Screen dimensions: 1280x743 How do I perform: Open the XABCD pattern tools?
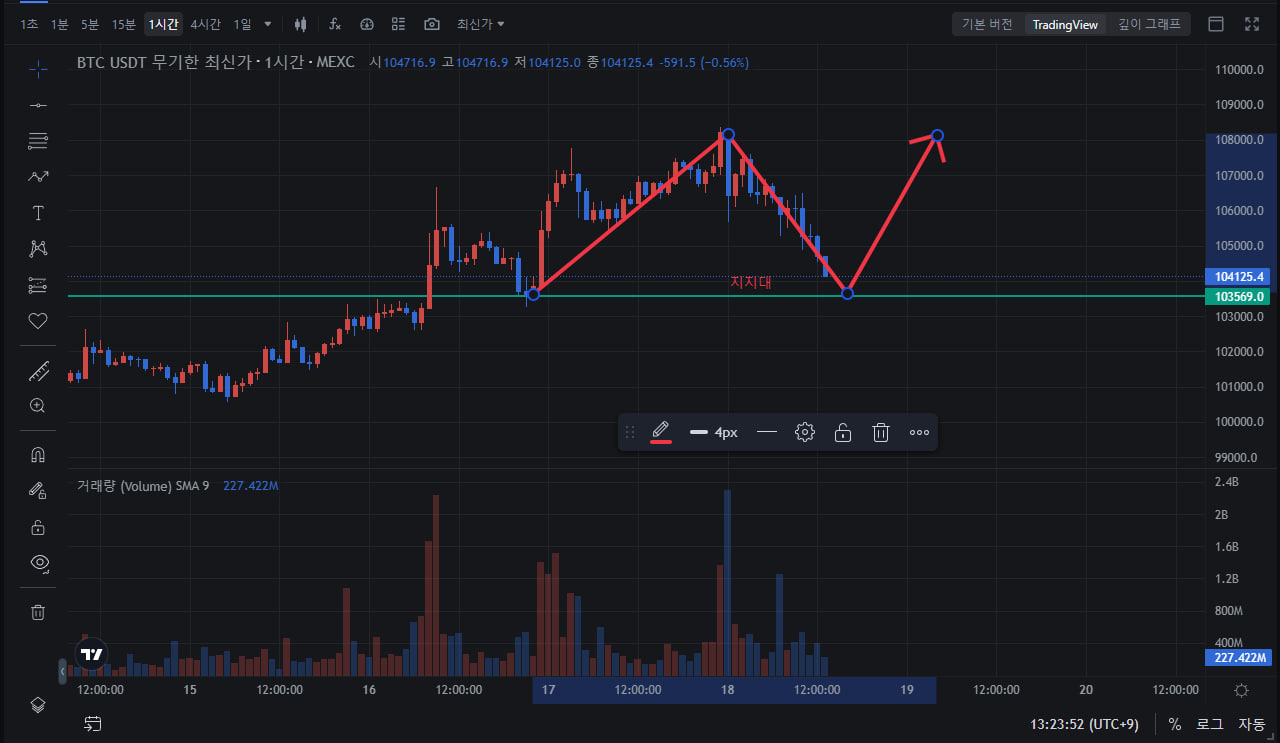[x=38, y=249]
